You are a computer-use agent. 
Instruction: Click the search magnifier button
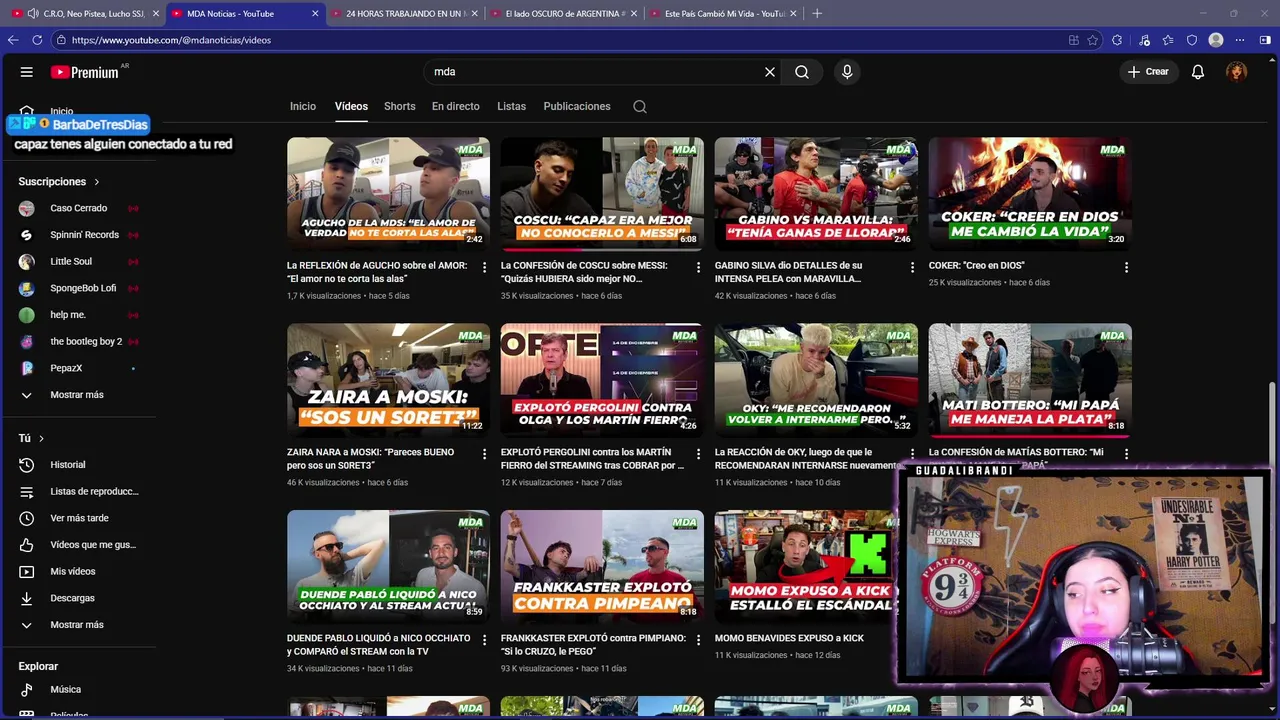pos(802,72)
